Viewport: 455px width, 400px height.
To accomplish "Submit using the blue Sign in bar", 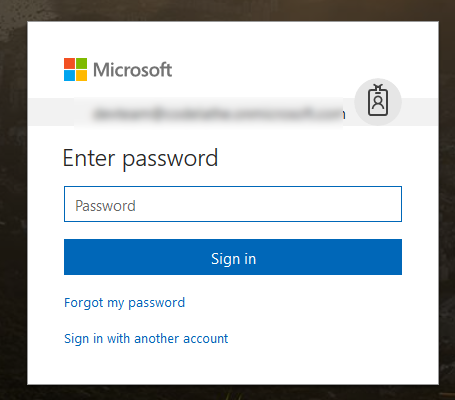I will pyautogui.click(x=233, y=257).
